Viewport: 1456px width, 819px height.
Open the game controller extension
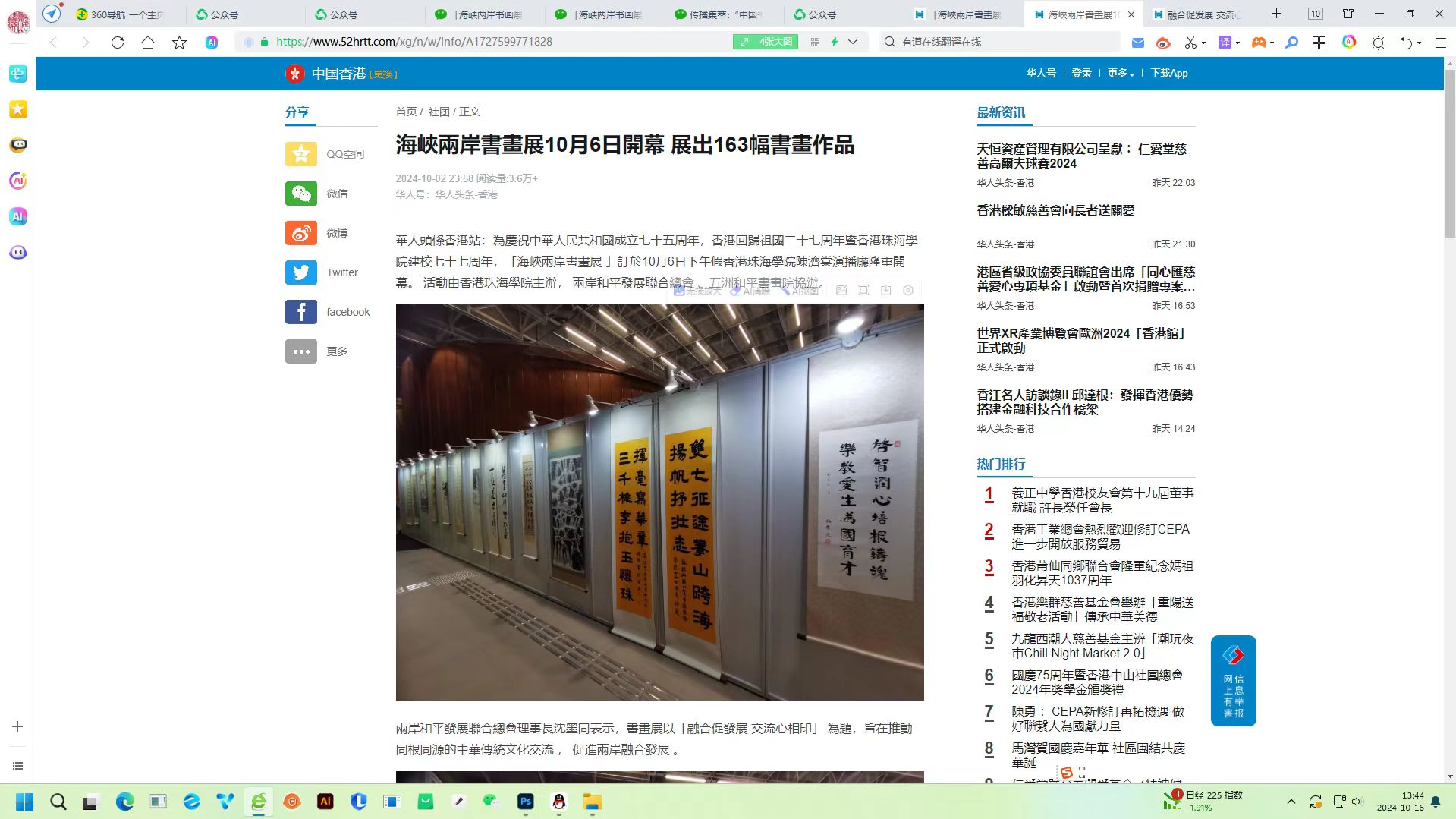[x=1259, y=43]
